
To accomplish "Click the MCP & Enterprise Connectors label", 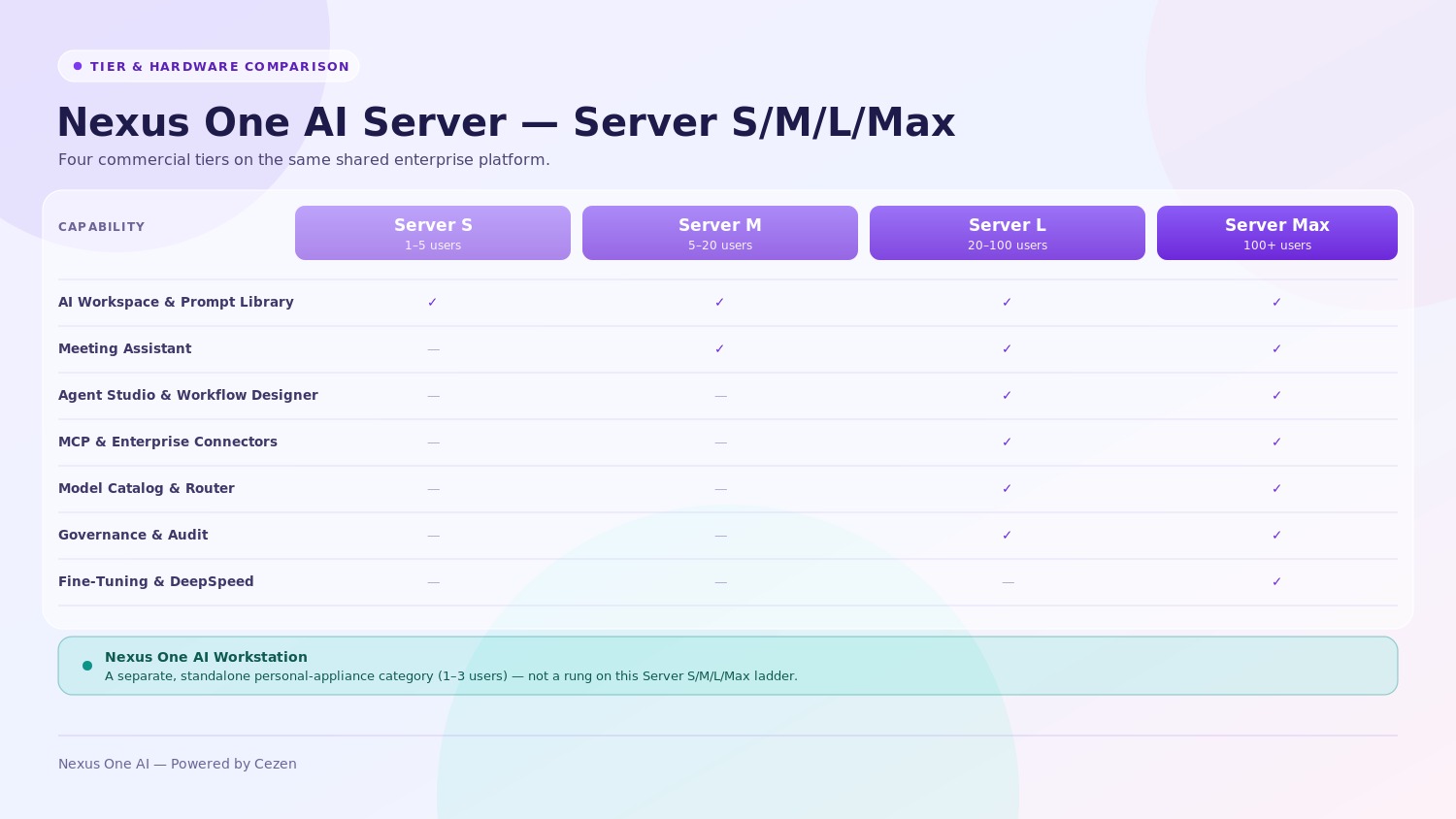I will tap(168, 442).
